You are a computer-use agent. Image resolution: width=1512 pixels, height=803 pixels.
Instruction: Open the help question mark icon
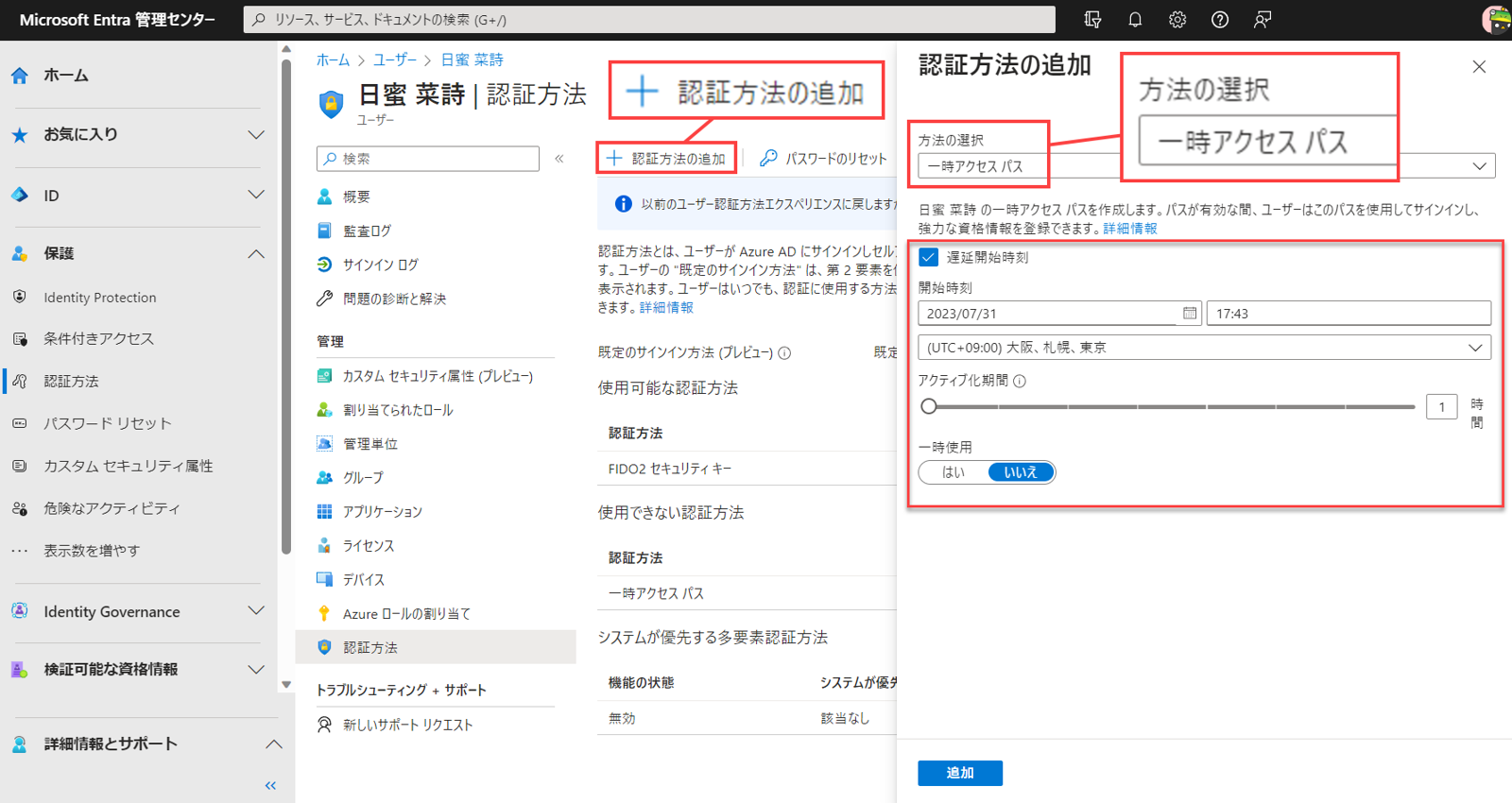click(x=1220, y=20)
